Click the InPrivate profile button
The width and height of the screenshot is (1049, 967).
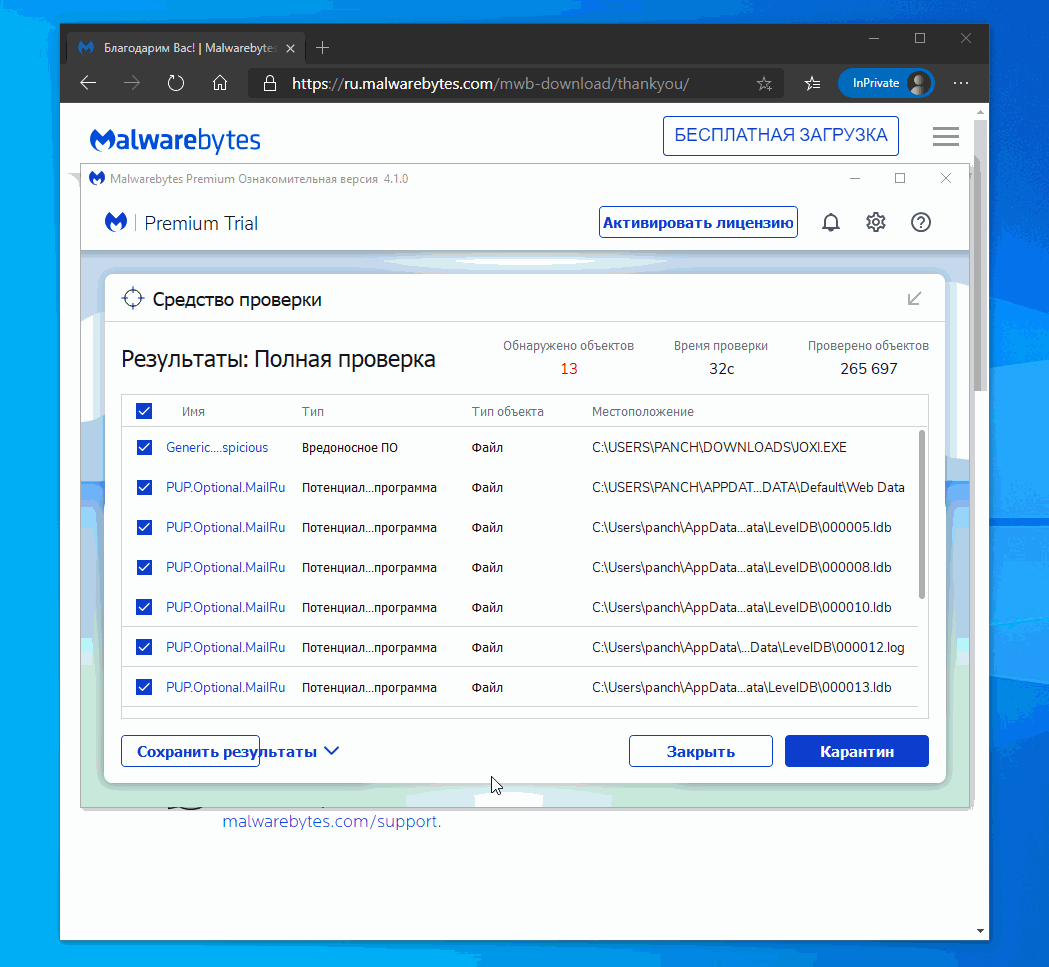click(885, 83)
